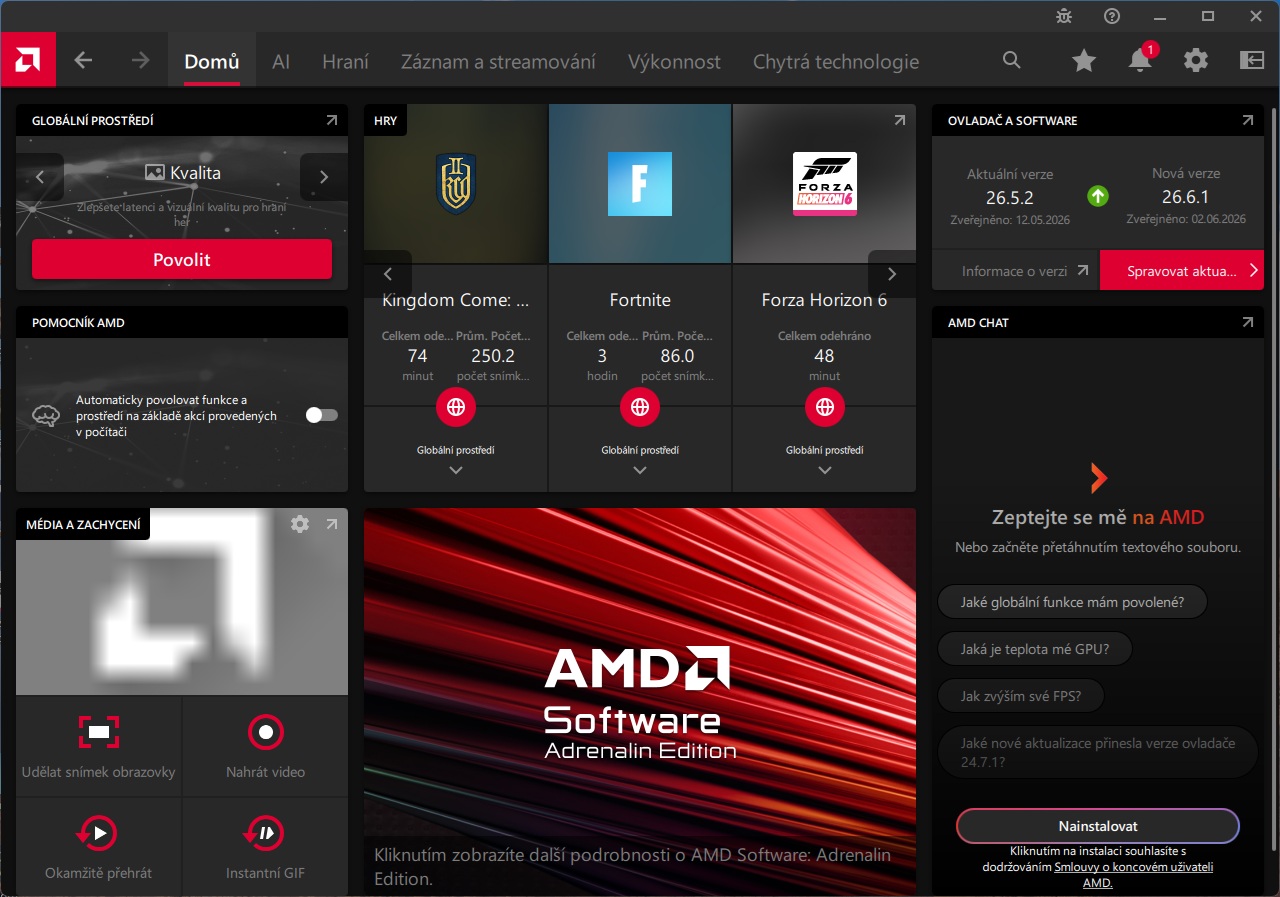Viewport: 1280px width, 897px height.
Task: Click Nainstalovat button
Action: [x=1098, y=826]
